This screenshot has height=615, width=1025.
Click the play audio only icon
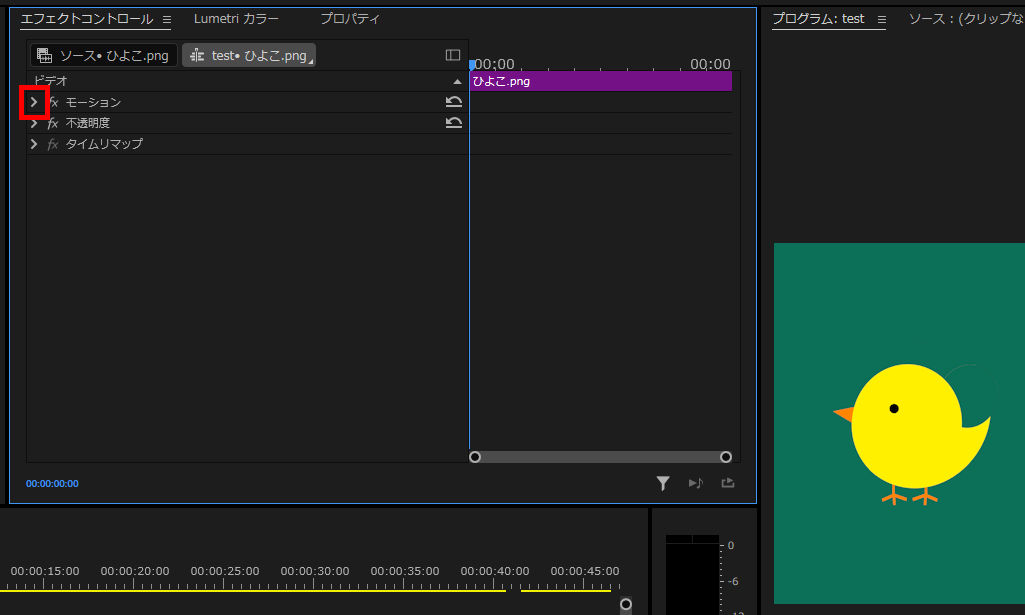click(x=696, y=483)
